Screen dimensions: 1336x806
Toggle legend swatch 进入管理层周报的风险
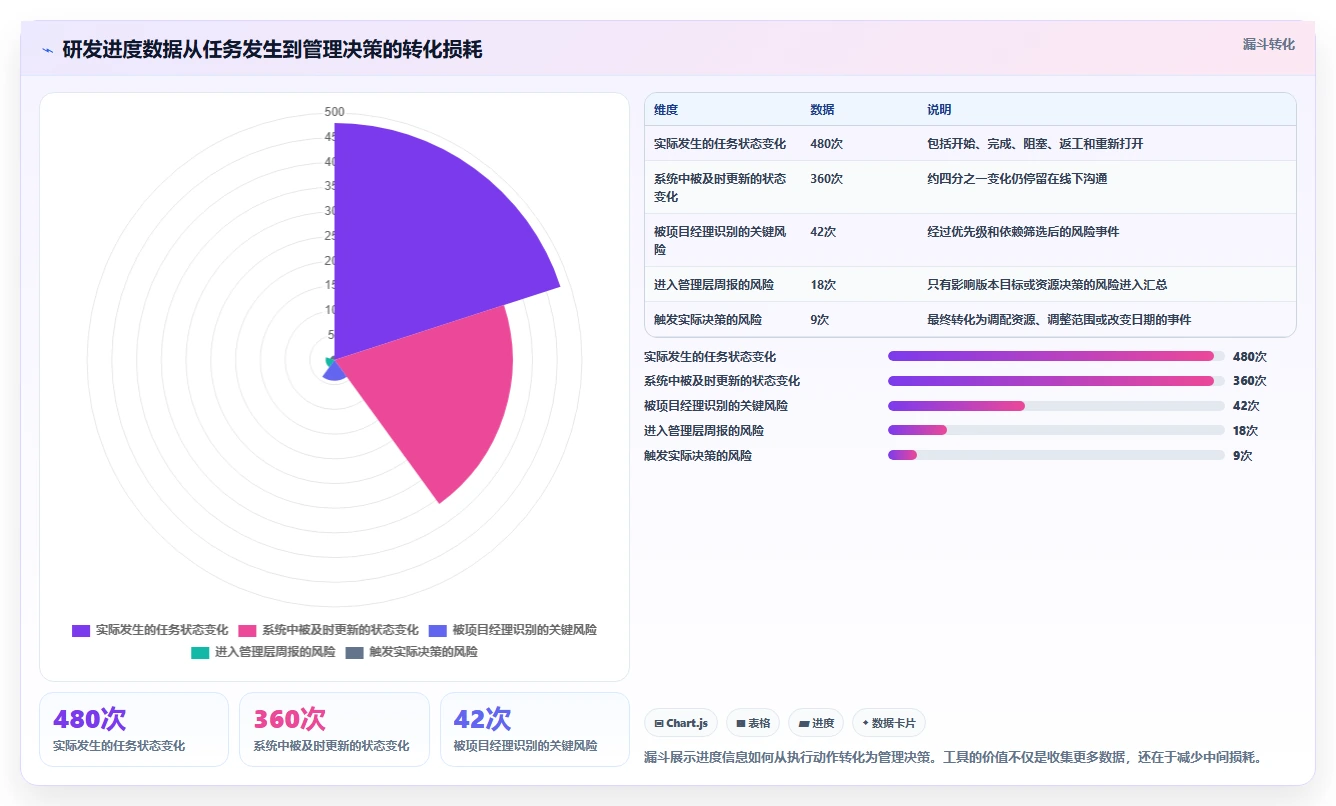pyautogui.click(x=200, y=652)
